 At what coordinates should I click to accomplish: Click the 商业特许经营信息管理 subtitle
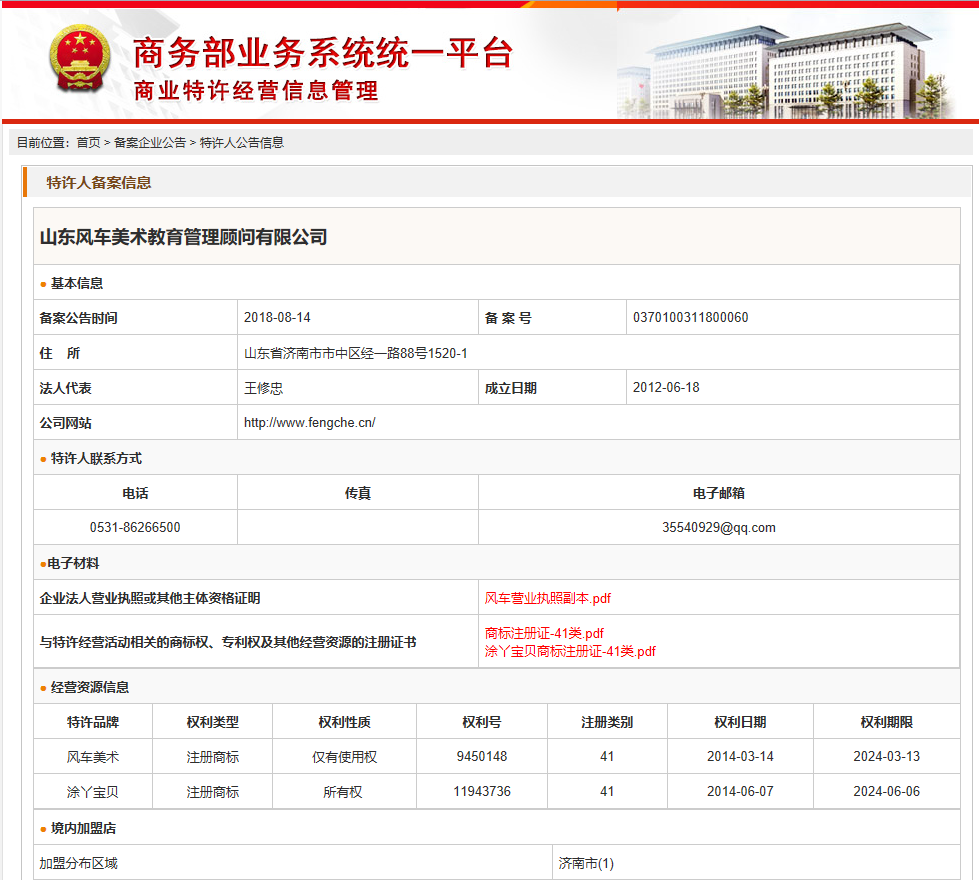coord(256,91)
